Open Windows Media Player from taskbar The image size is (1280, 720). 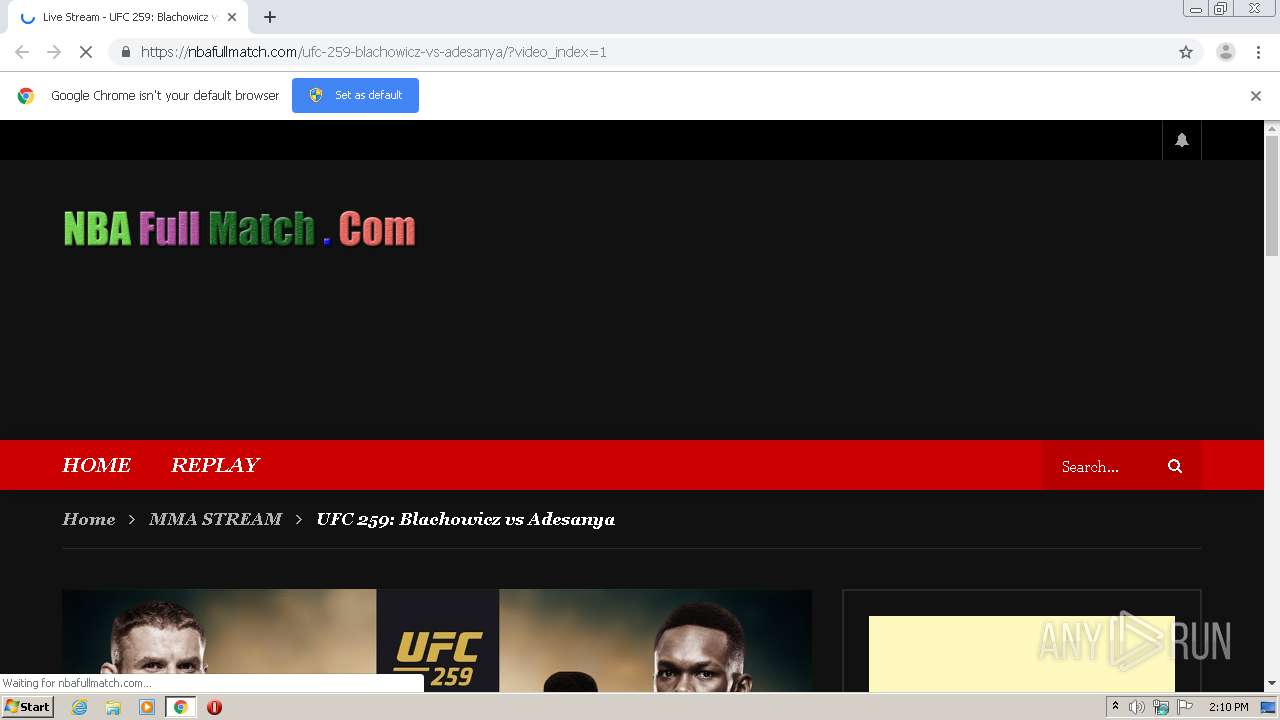click(147, 707)
